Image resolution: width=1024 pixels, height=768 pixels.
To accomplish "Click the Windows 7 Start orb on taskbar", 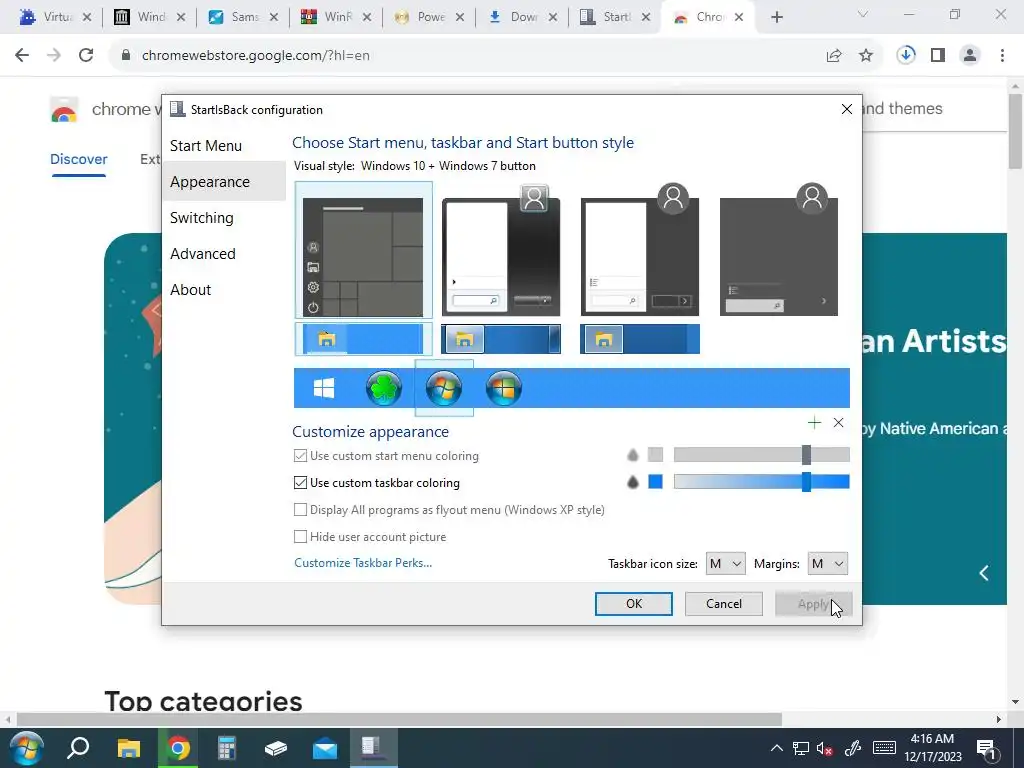I will pos(27,748).
